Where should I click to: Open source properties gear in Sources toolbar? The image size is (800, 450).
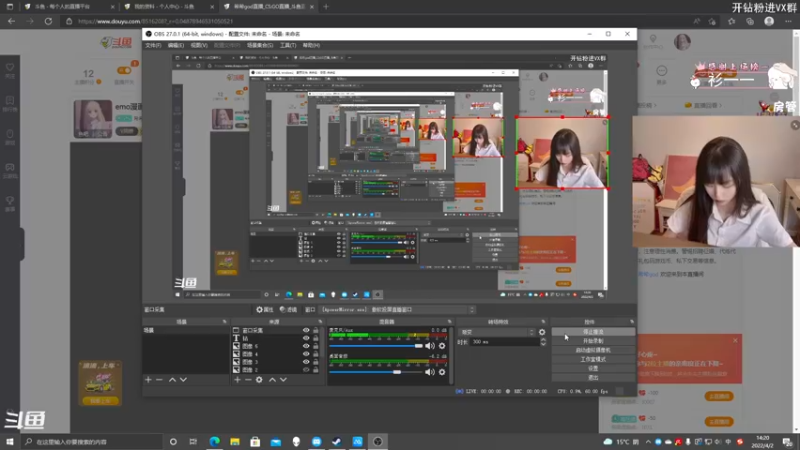click(x=259, y=380)
